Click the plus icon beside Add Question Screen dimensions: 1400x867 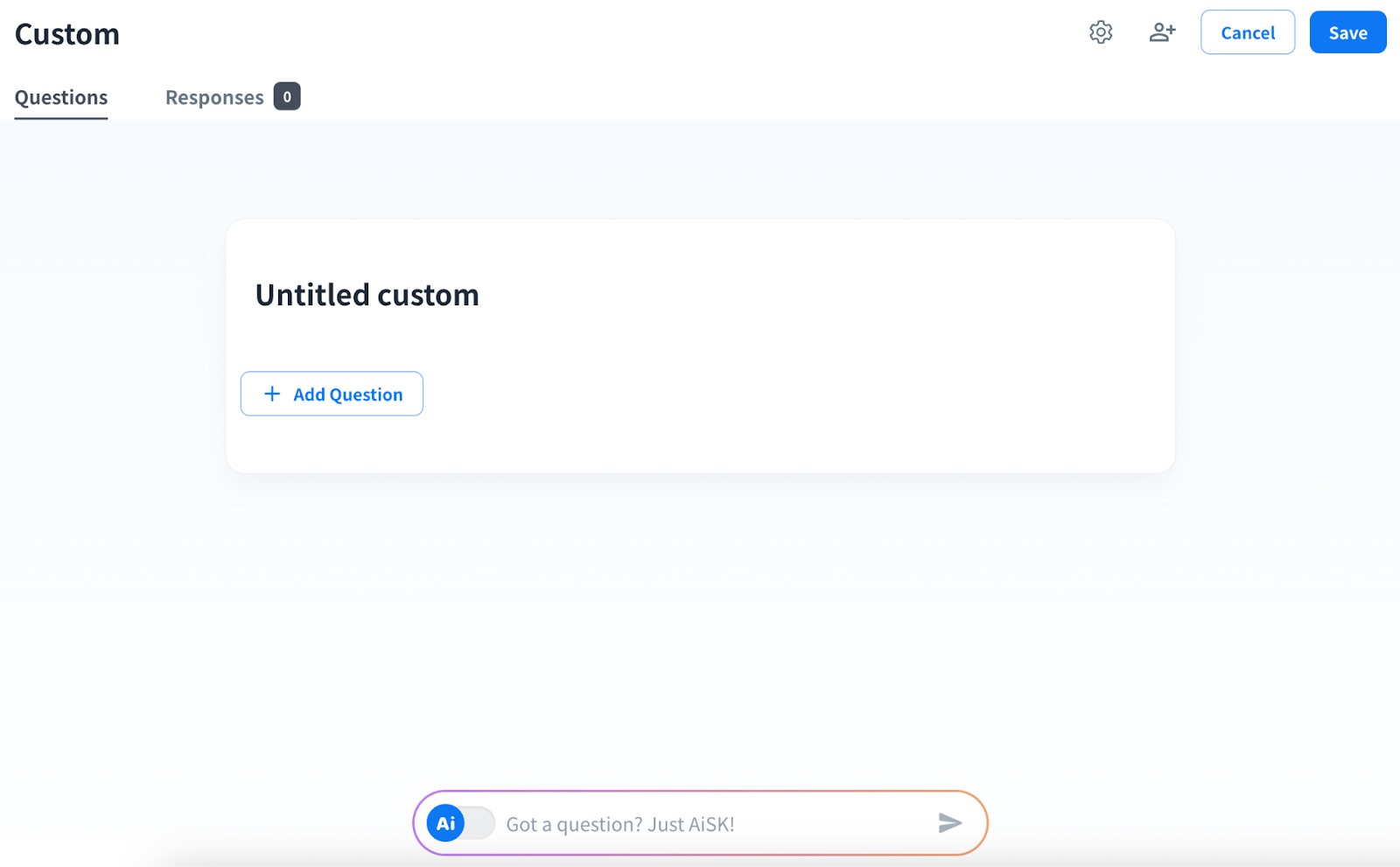click(272, 394)
